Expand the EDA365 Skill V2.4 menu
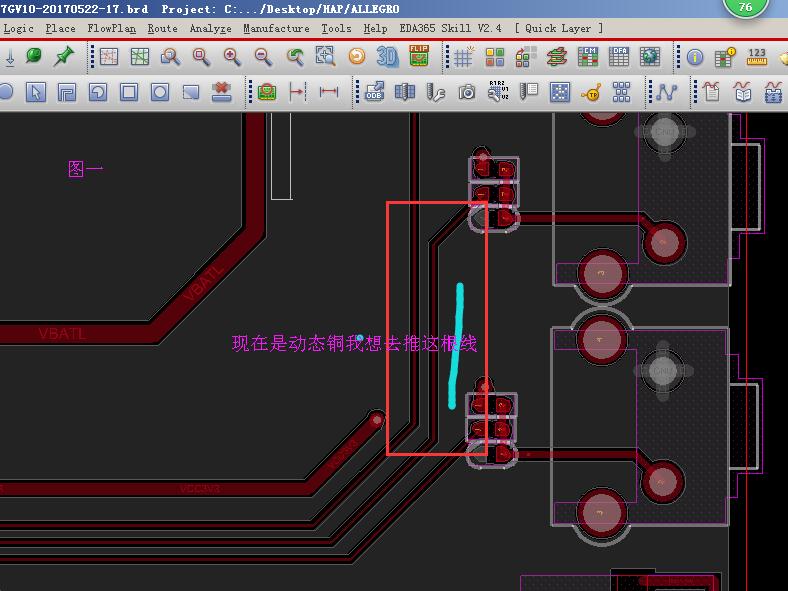Screen dimensions: 788x591 pyautogui.click(x=449, y=28)
